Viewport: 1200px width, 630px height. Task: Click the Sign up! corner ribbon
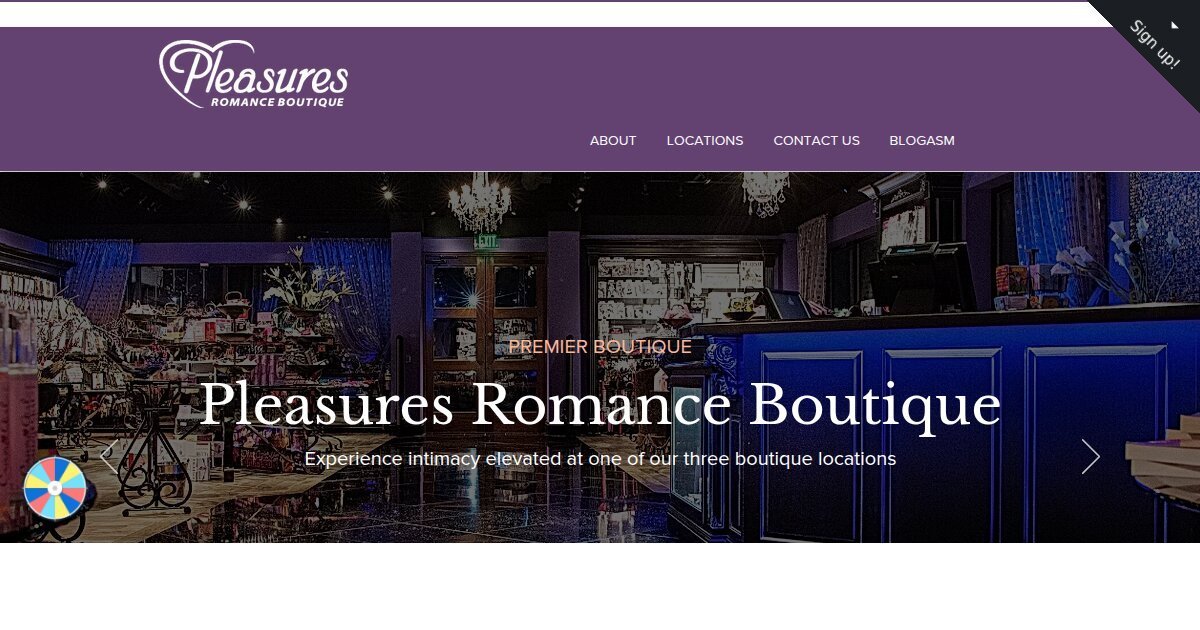pos(1155,45)
